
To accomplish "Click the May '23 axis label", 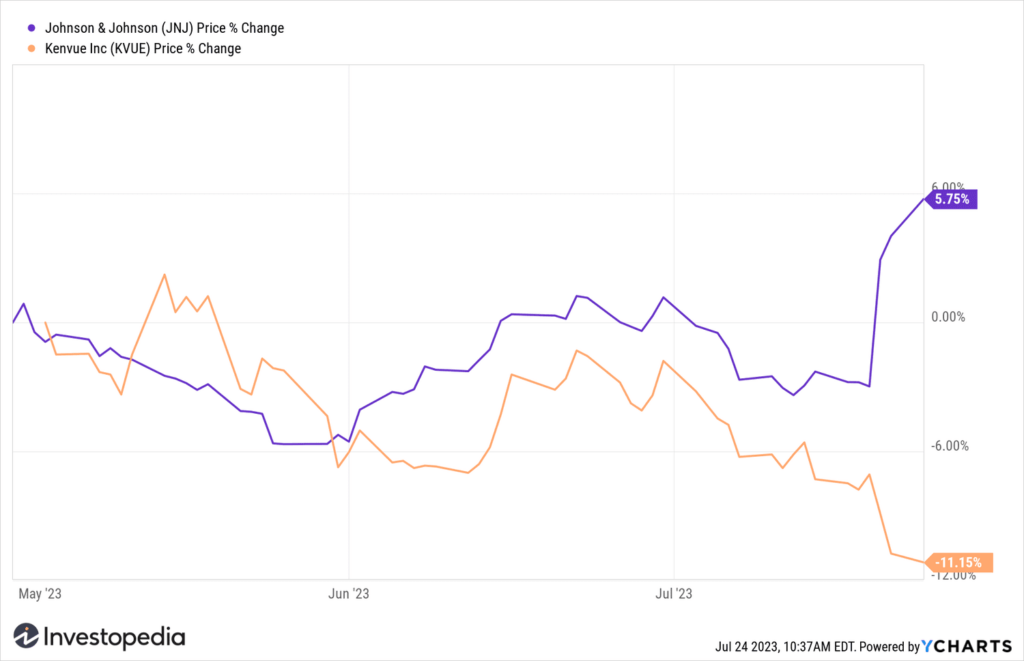I will point(40,594).
